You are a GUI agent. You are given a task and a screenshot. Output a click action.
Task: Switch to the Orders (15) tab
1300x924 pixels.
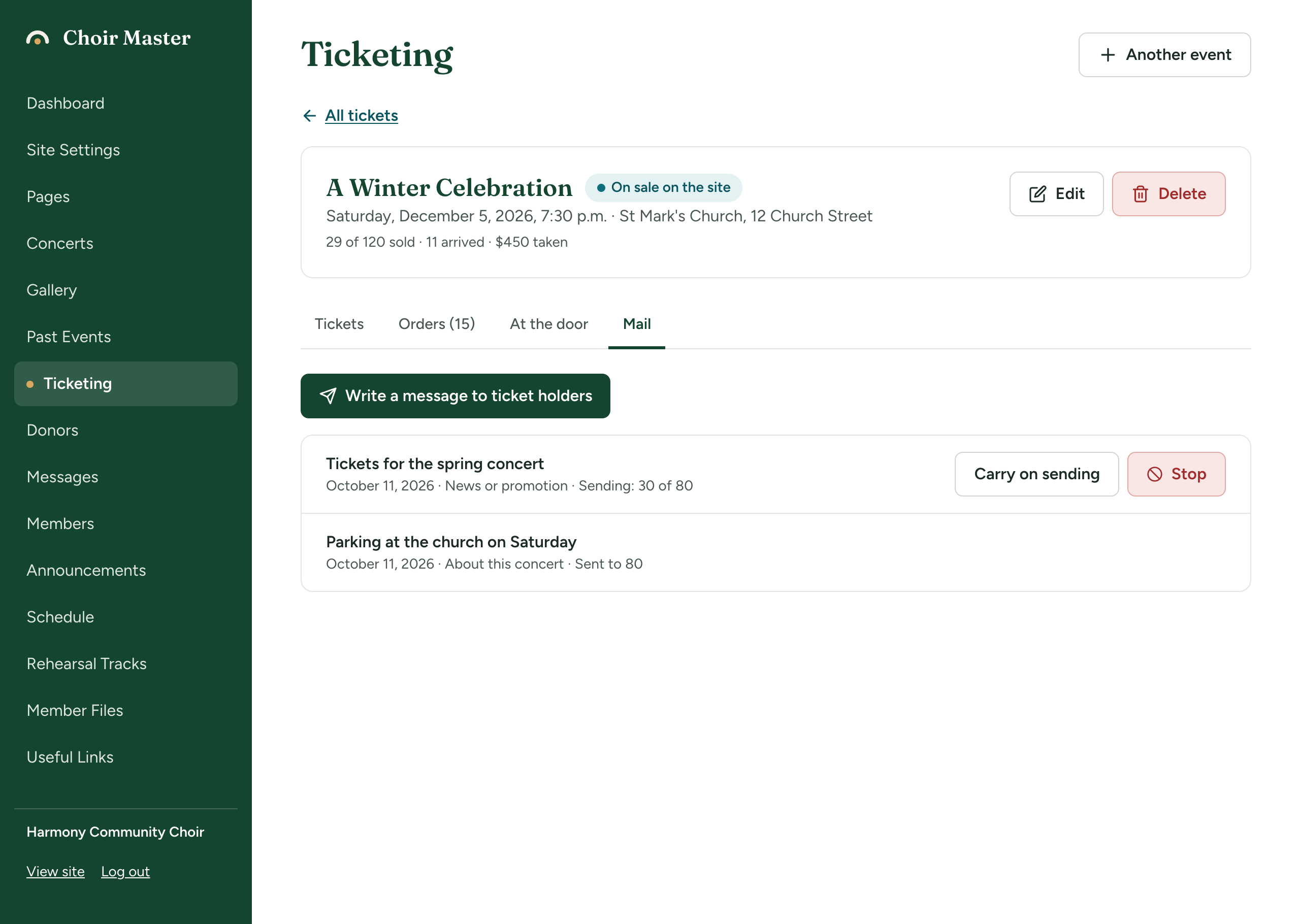[437, 324]
